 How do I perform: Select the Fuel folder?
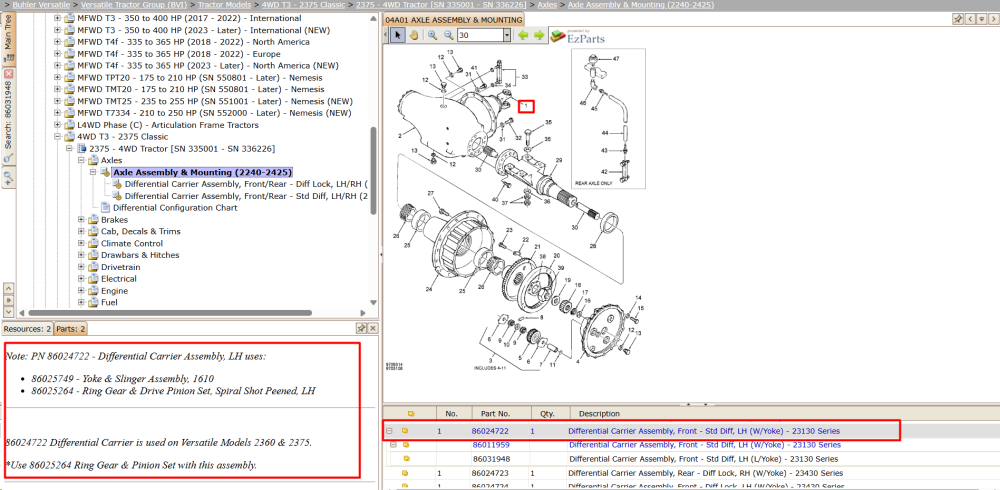coord(109,302)
